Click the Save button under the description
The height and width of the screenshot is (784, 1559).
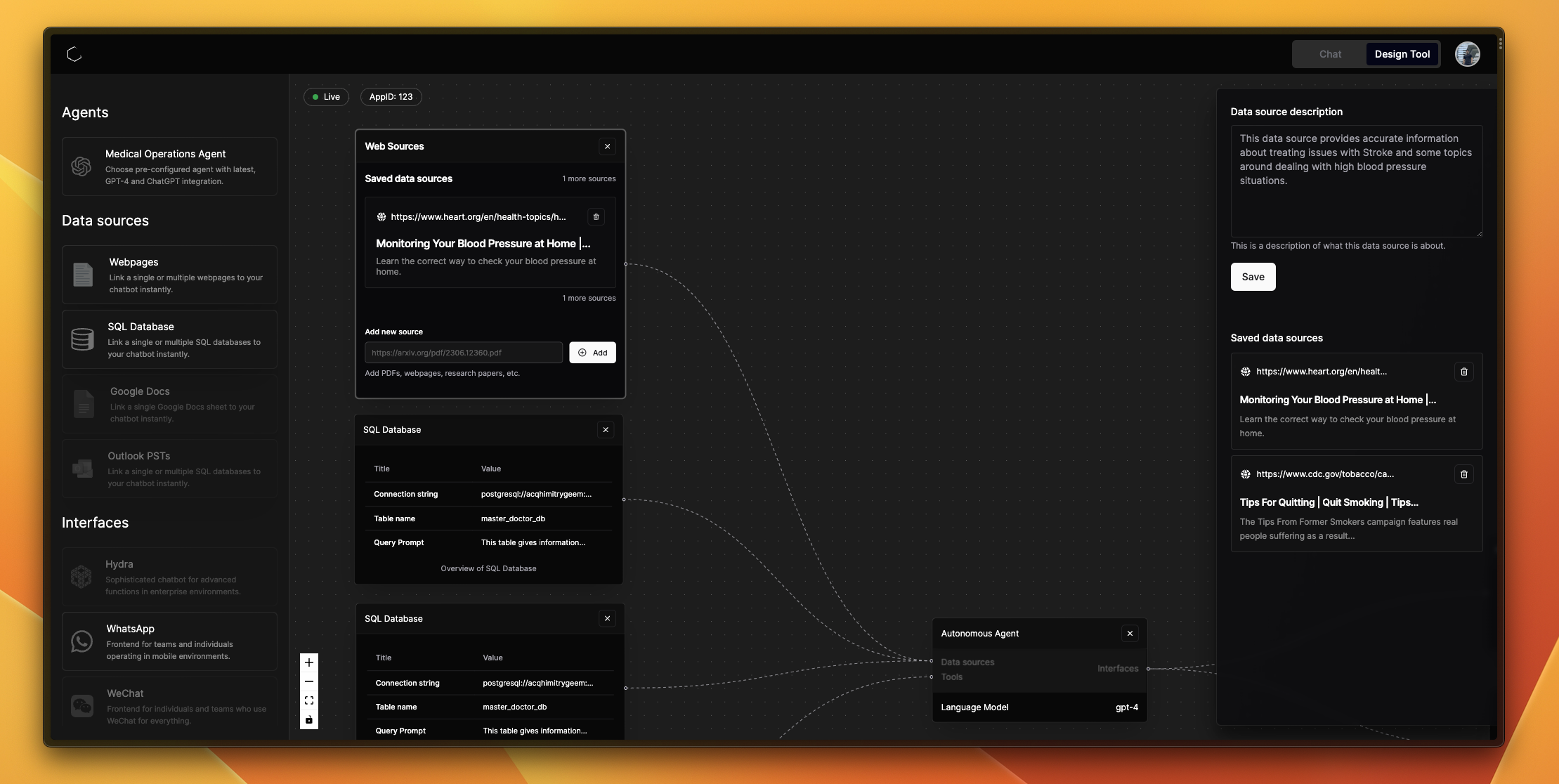(1252, 276)
